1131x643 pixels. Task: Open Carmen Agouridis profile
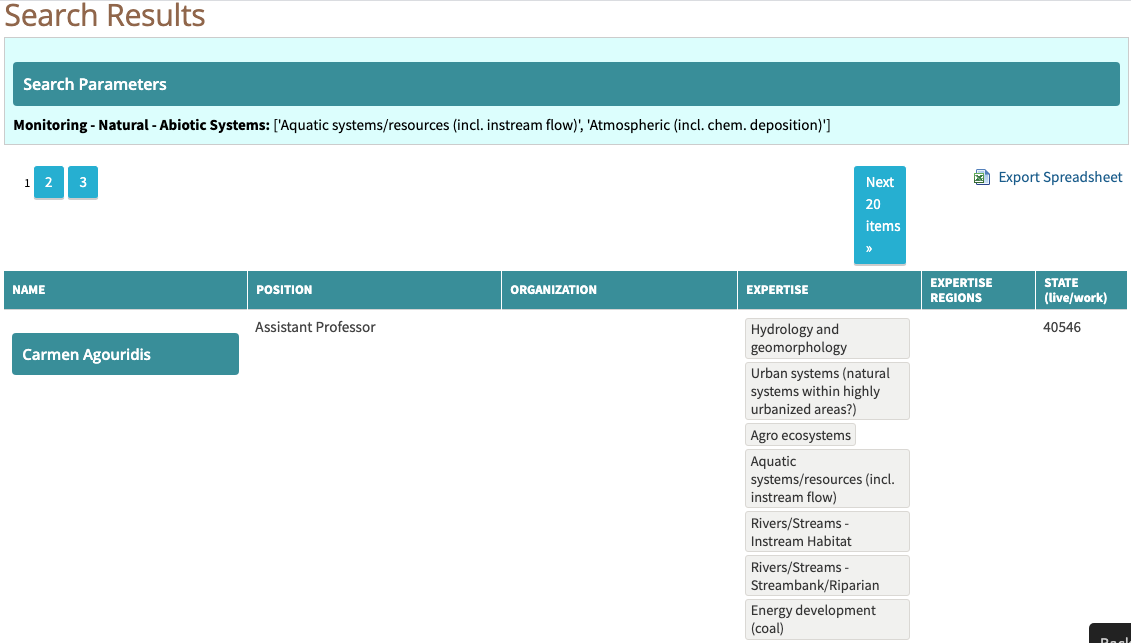click(x=125, y=354)
